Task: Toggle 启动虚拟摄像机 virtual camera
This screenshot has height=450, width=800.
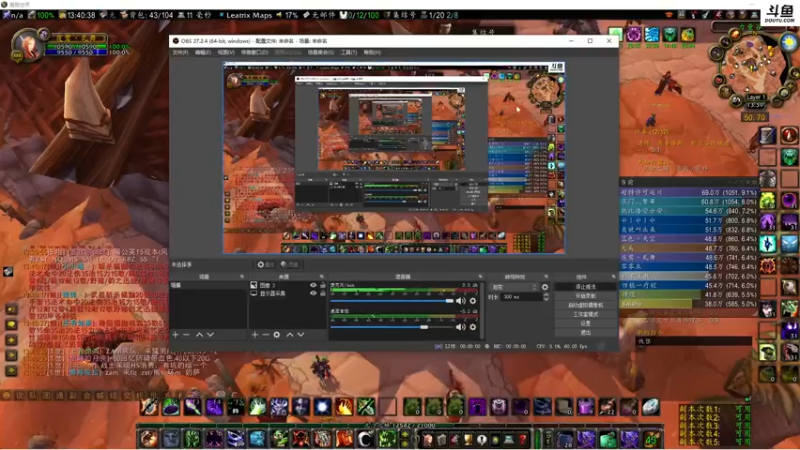Action: click(585, 305)
